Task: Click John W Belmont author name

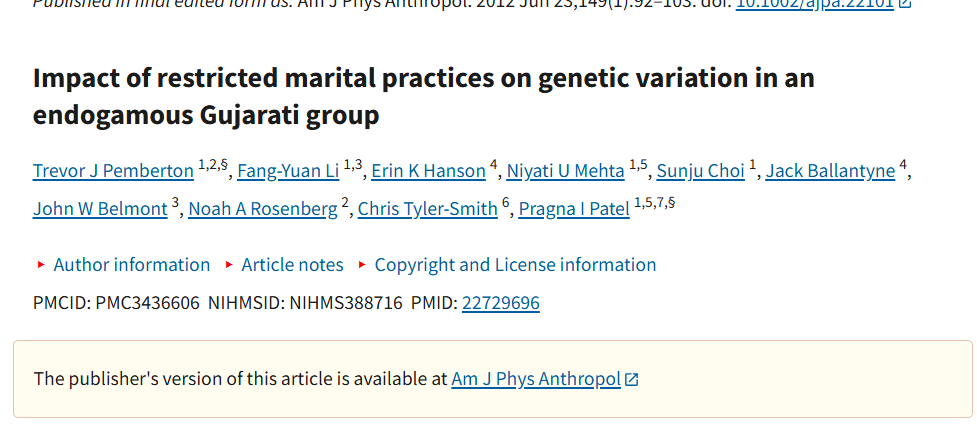Action: 99,209
